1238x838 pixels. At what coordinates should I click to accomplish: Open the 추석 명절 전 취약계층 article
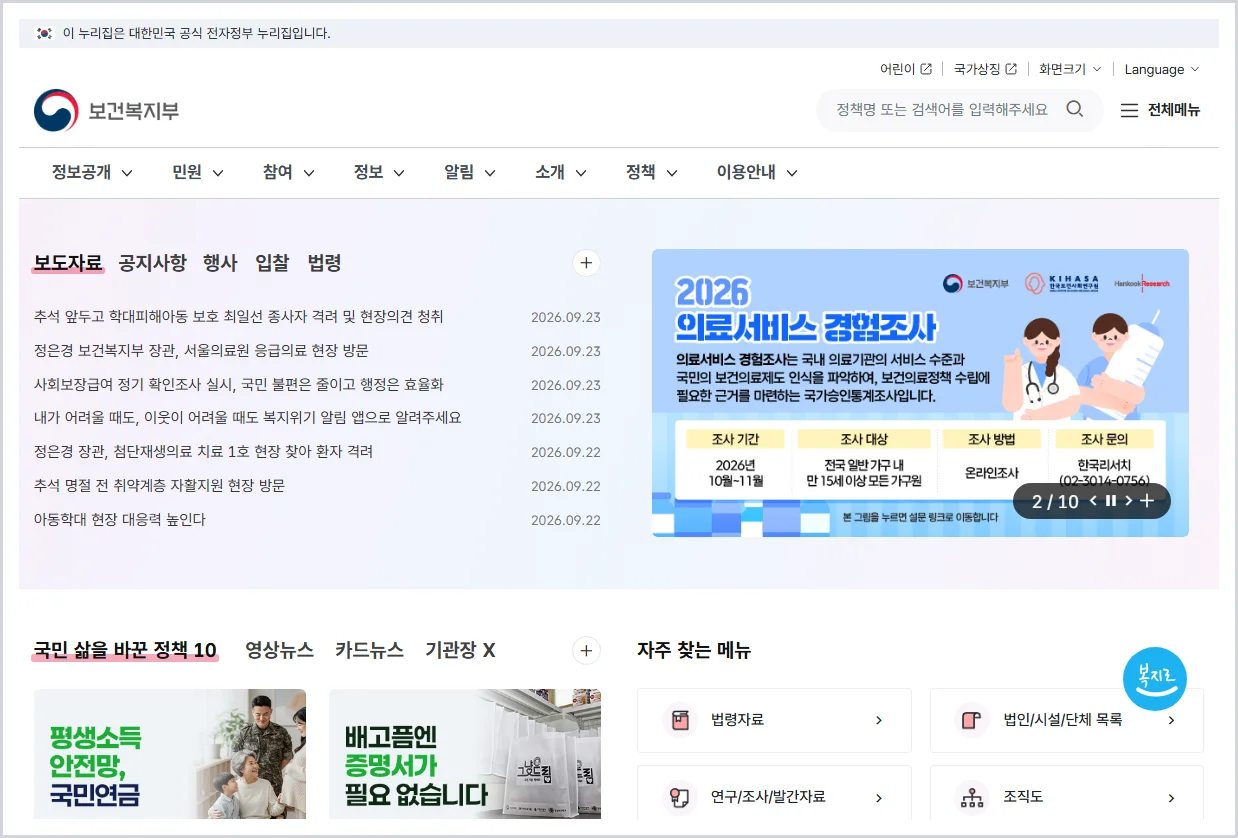click(159, 486)
